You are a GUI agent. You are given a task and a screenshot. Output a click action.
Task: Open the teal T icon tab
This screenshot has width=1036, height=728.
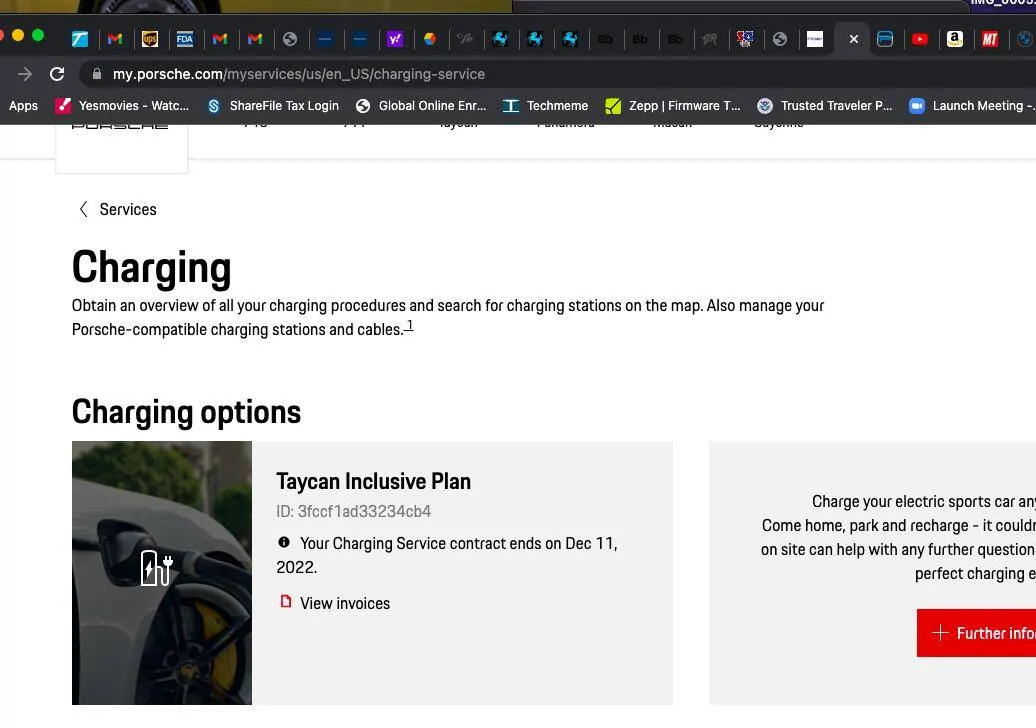tap(80, 39)
